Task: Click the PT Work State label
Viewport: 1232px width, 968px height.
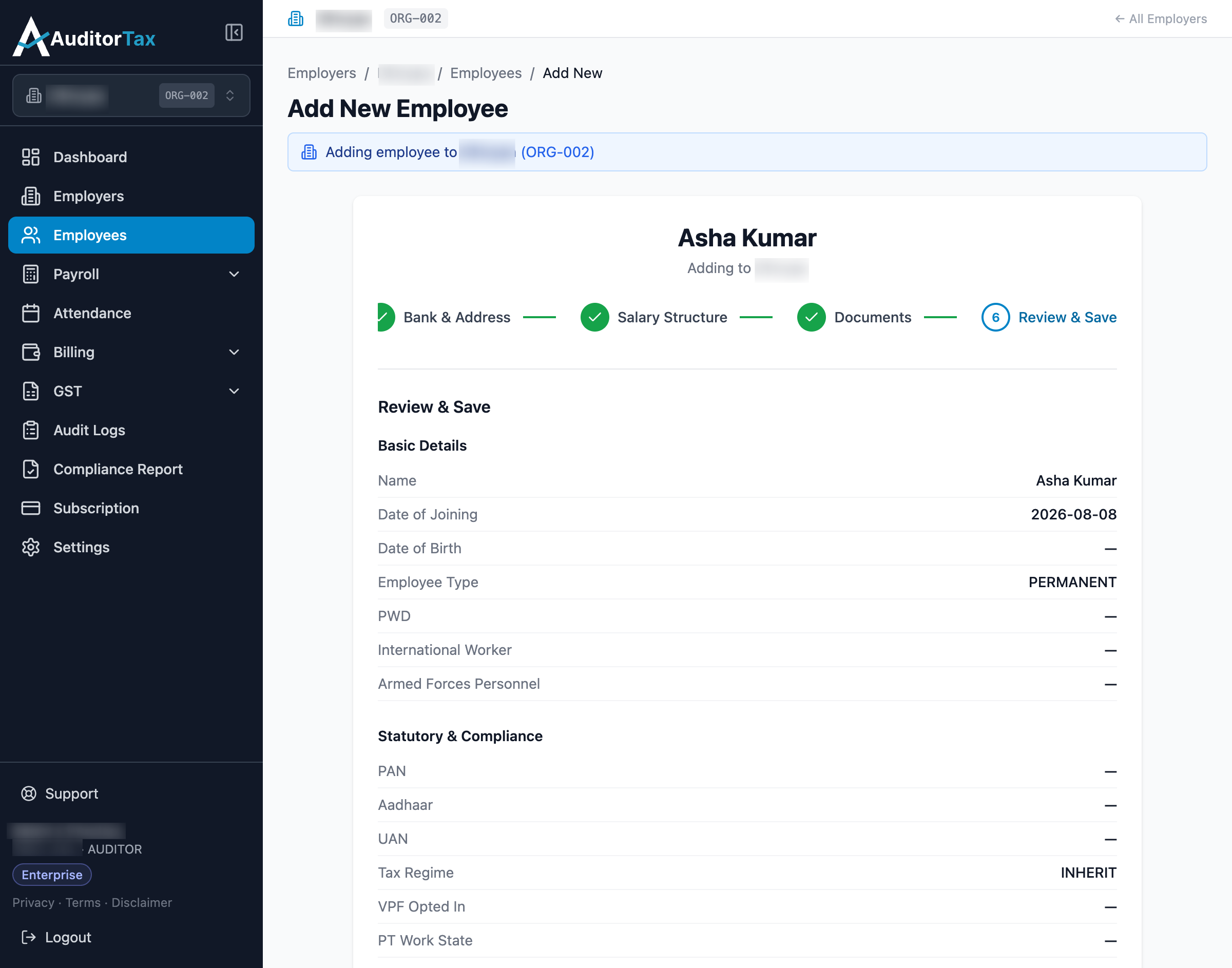Action: (425, 940)
